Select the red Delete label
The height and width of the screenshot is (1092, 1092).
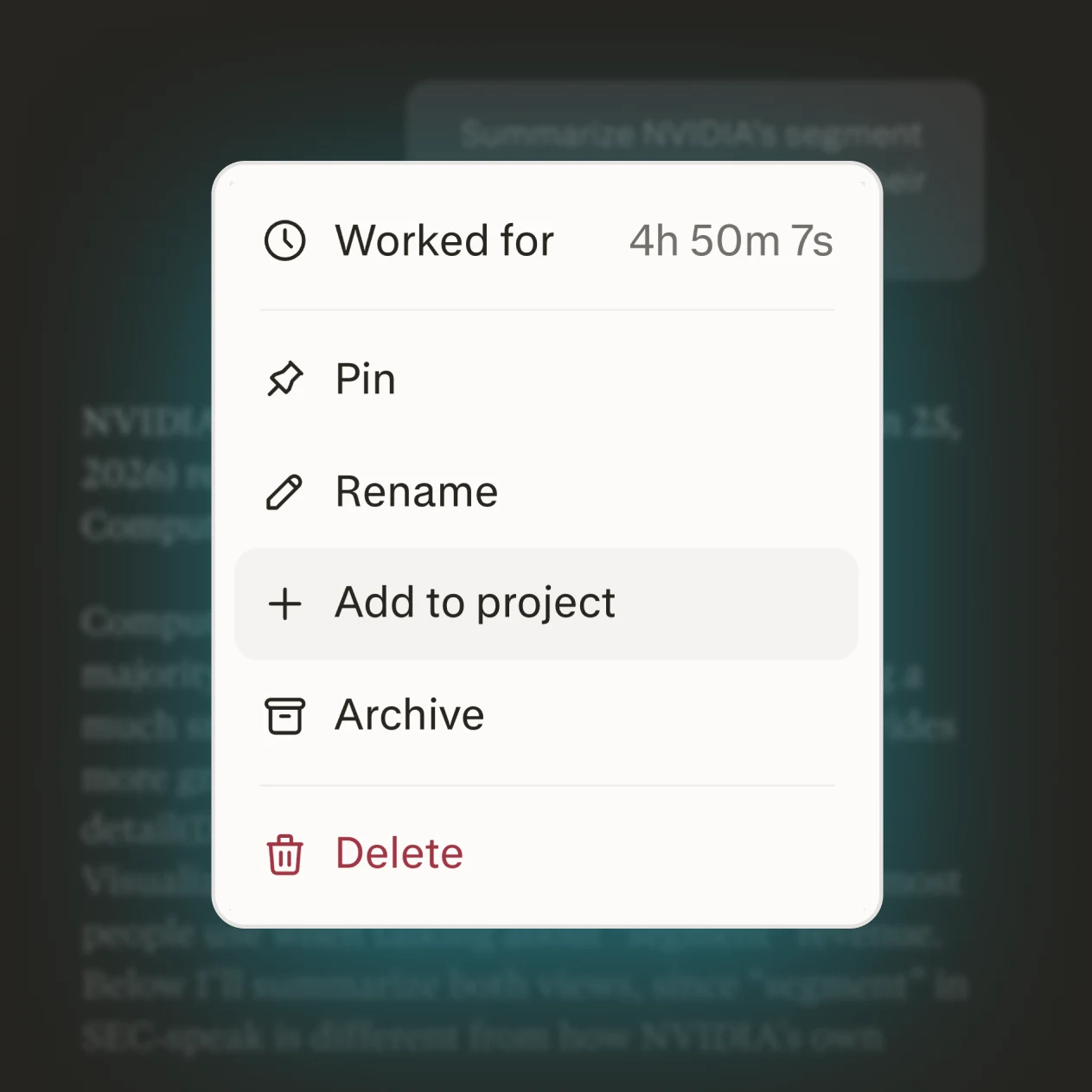[399, 853]
